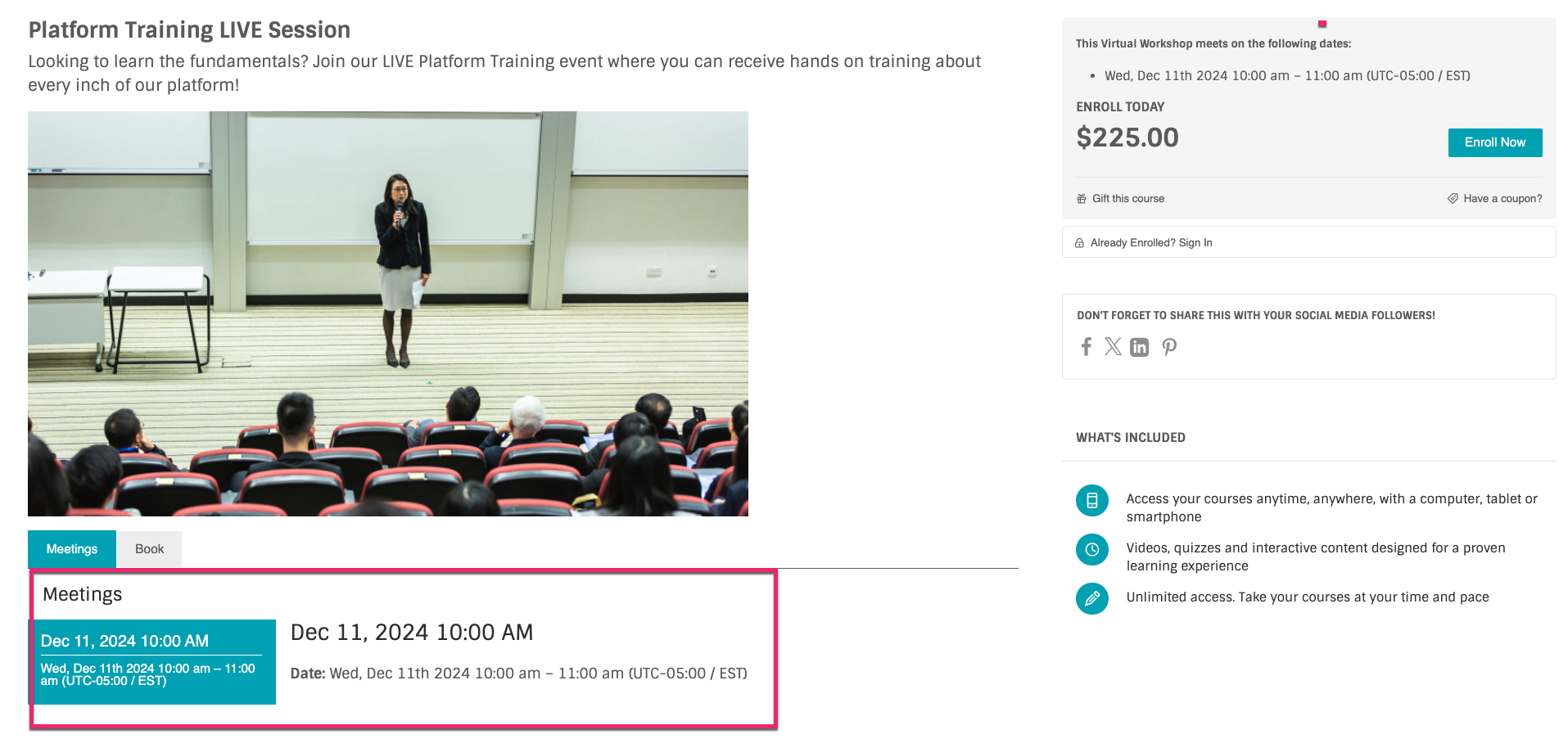Click the gift box icon
The image size is (1568, 748).
point(1082,199)
